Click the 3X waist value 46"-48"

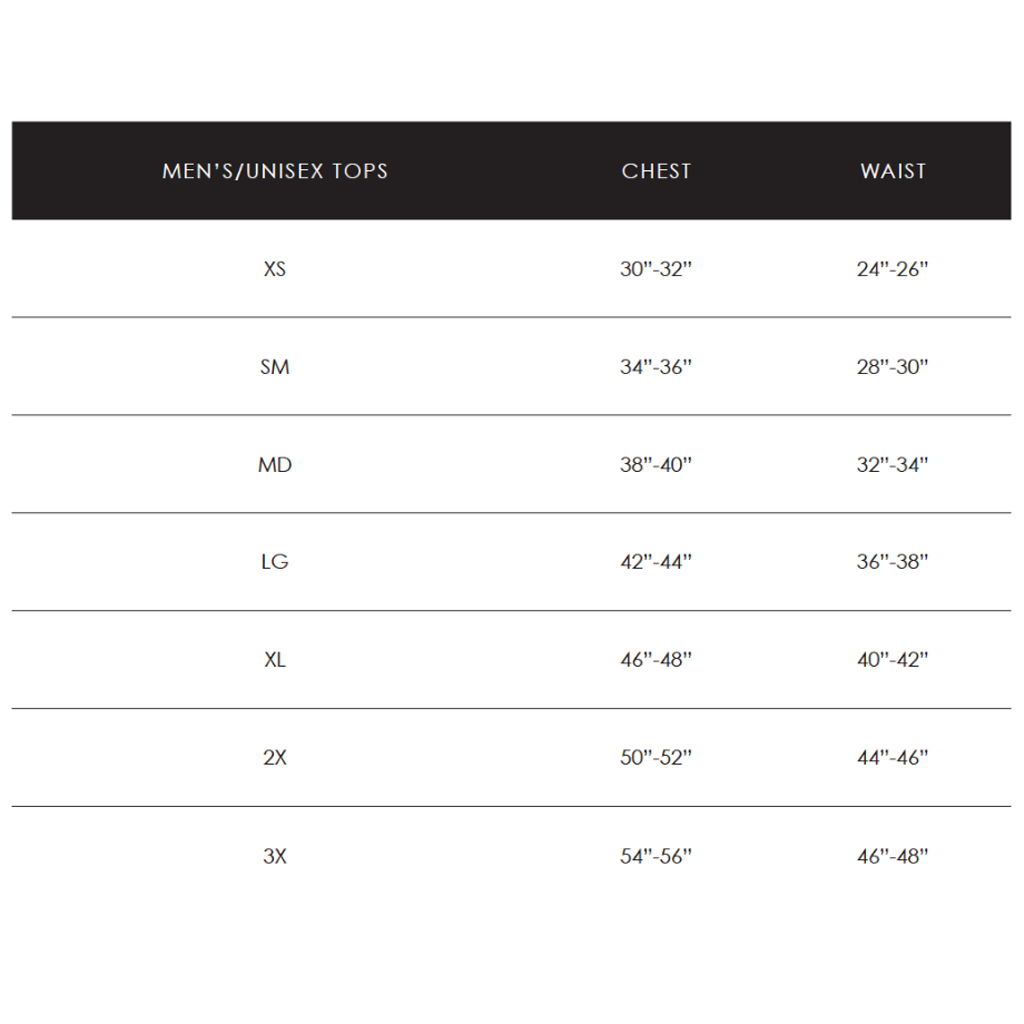893,856
